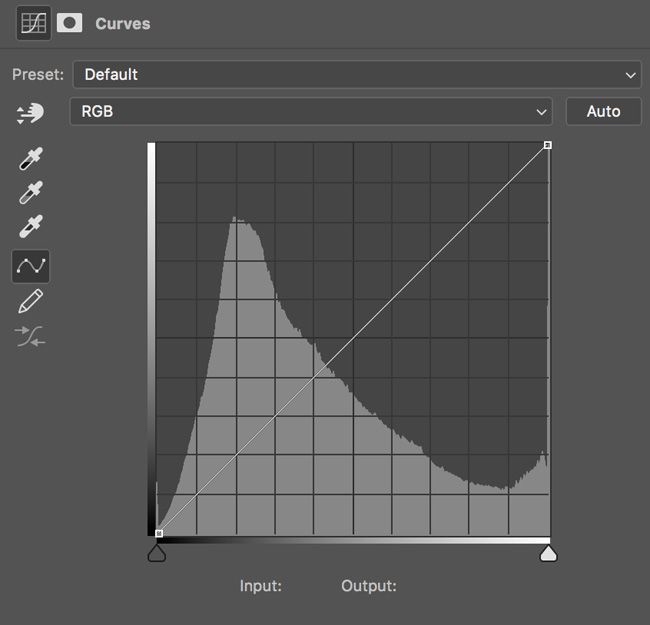Screen dimensions: 650x625
Task: Click the diagonal curve line at grid center
Action: [353, 339]
